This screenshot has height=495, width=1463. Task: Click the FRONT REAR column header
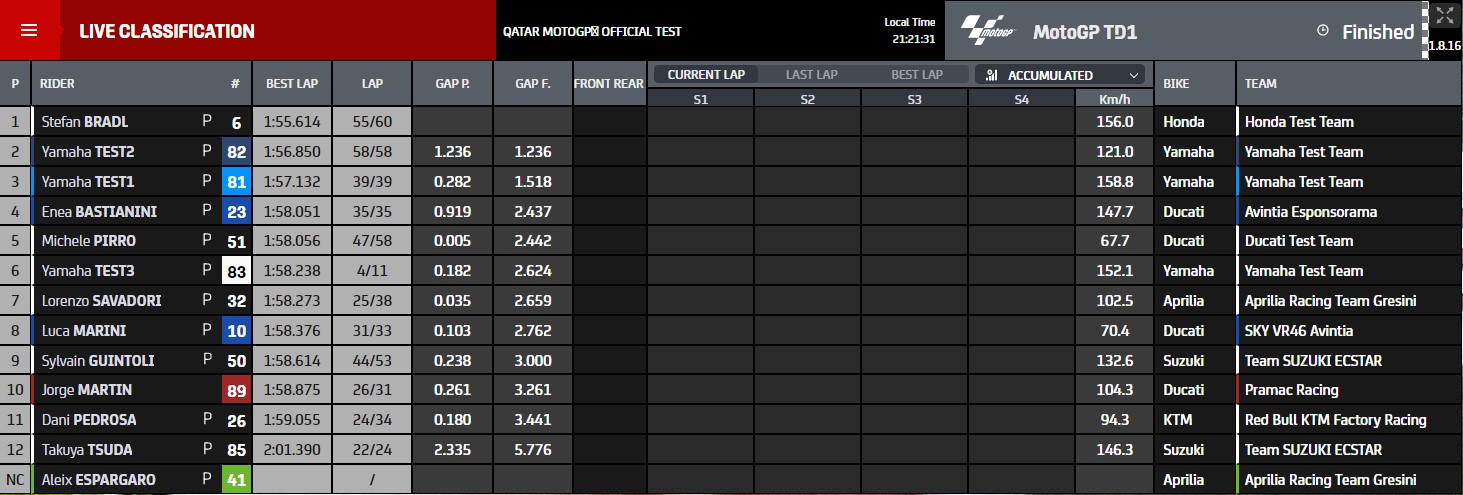(x=609, y=84)
